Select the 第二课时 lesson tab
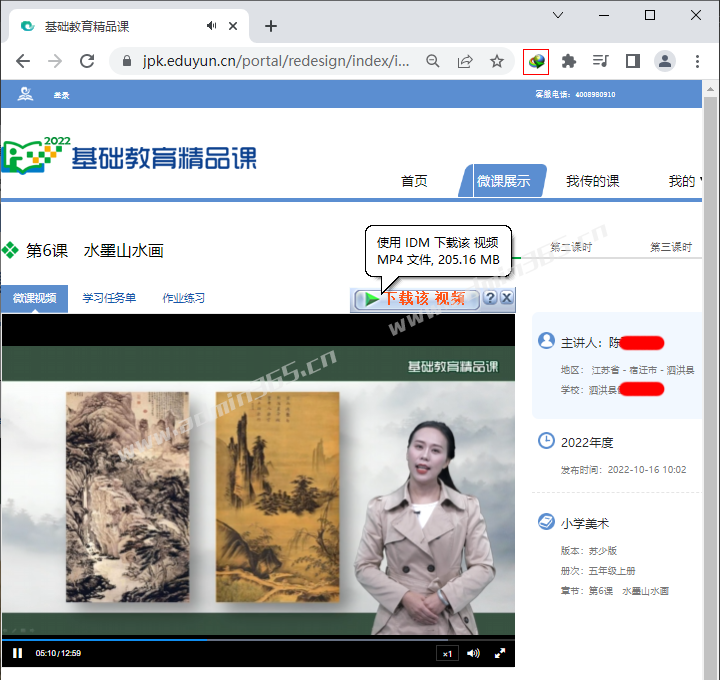 point(571,247)
